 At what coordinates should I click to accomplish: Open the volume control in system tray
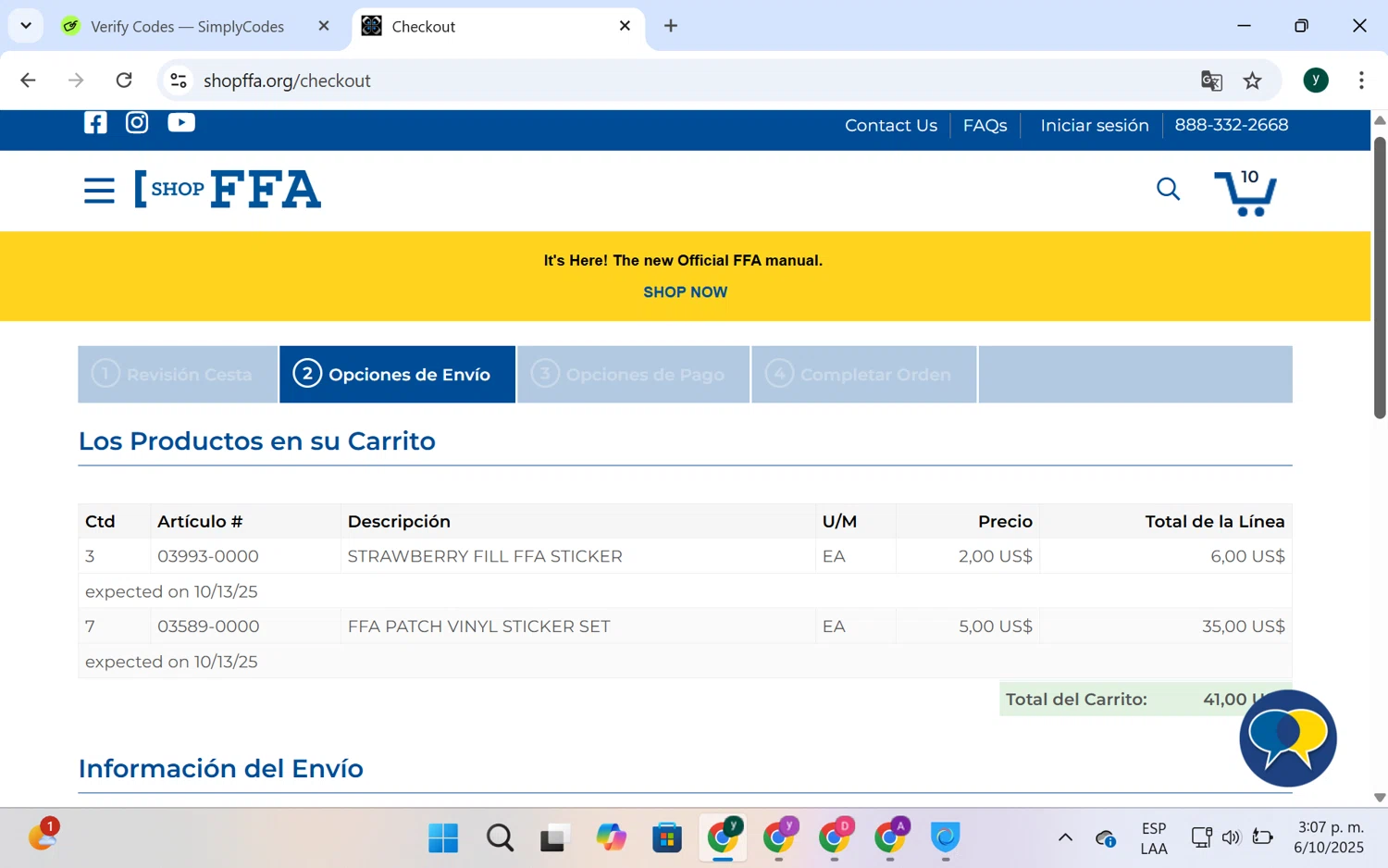(x=1231, y=838)
